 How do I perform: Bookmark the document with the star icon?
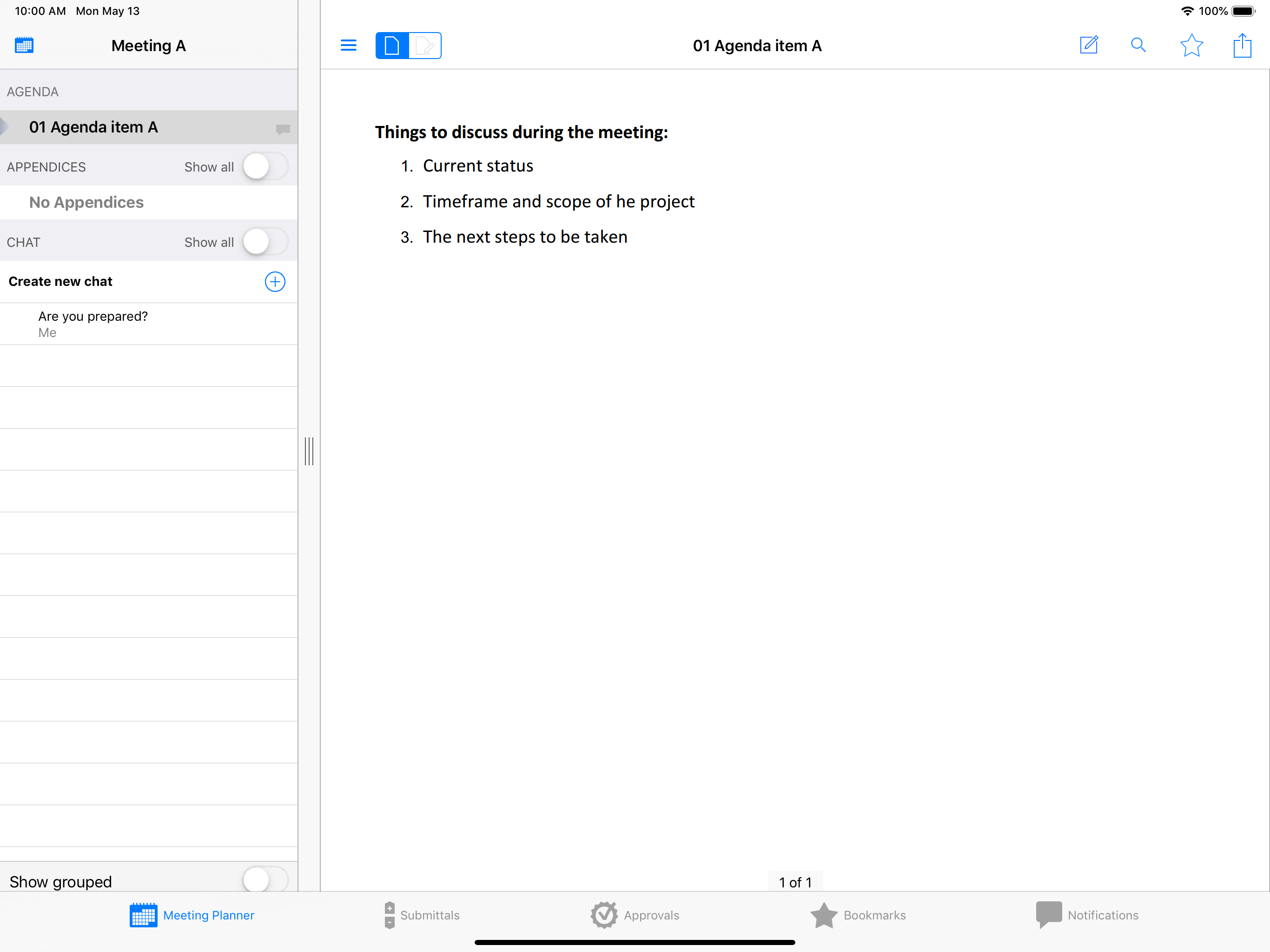click(1191, 46)
